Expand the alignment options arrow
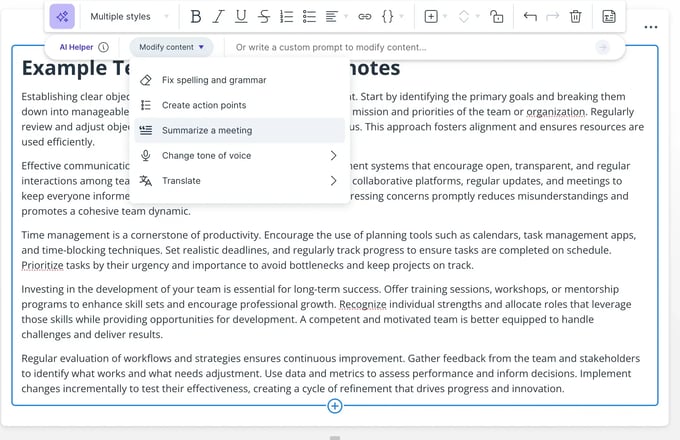Image resolution: width=680 pixels, height=440 pixels. pos(346,16)
